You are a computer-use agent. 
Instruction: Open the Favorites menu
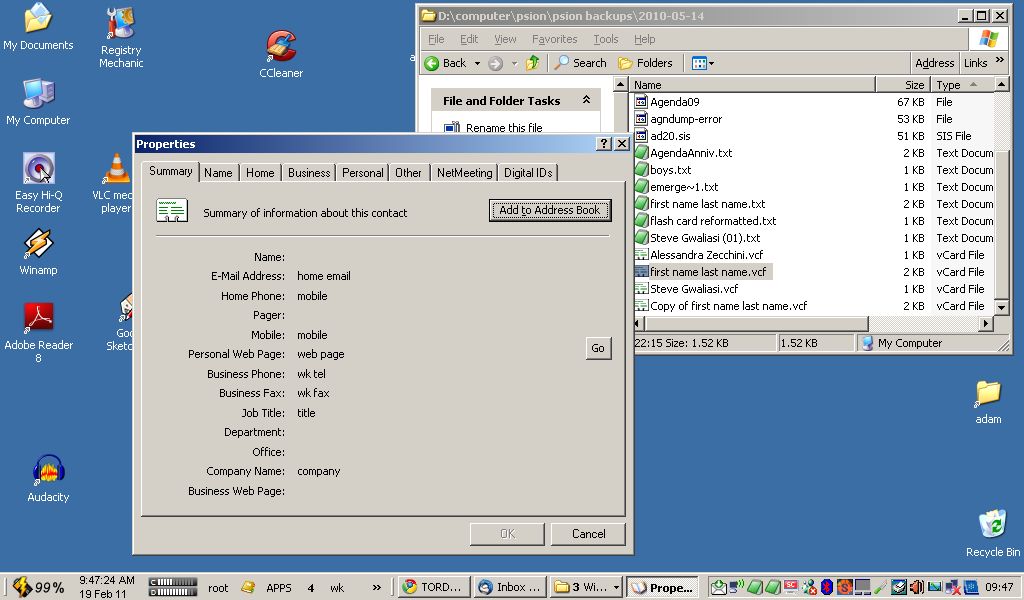coord(554,39)
